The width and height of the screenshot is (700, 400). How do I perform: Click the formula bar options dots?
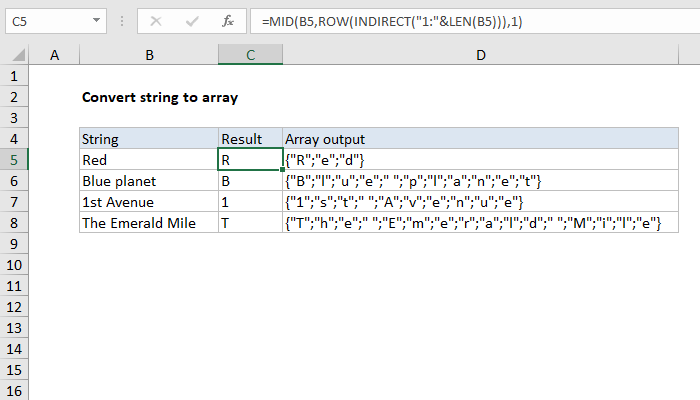click(122, 21)
